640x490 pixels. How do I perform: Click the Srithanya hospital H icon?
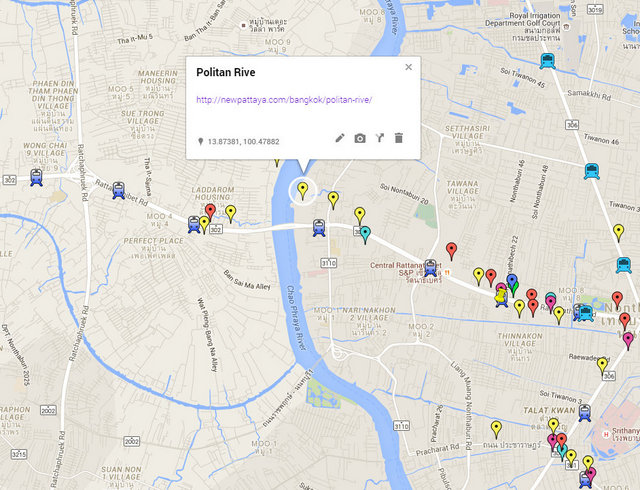pos(606,434)
